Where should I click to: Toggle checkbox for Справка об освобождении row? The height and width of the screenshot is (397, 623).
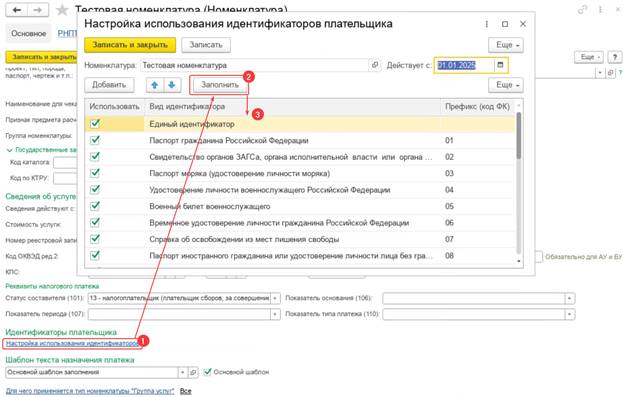95,239
